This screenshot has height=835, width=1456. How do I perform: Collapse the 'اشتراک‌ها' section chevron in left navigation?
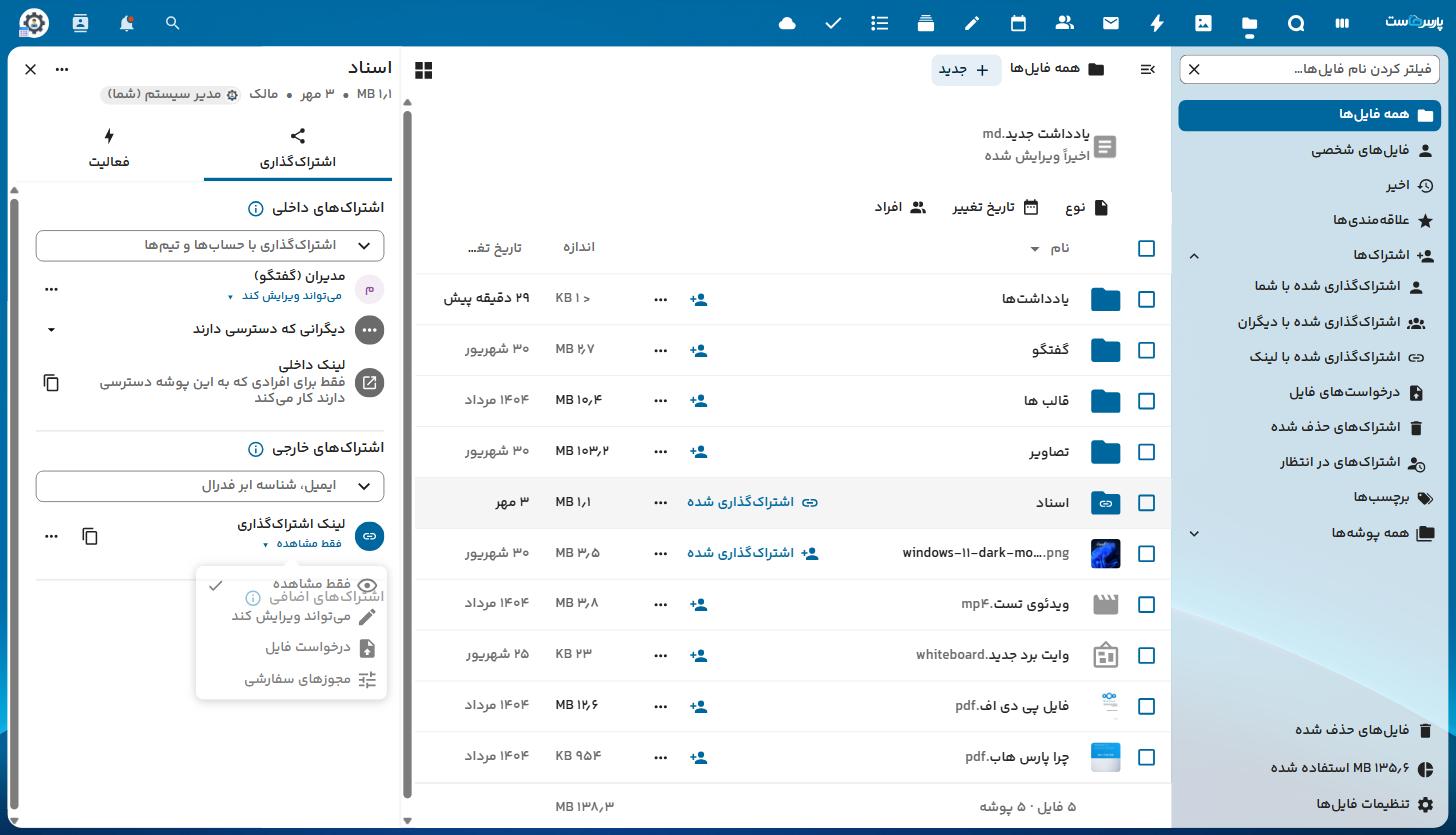[1194, 256]
